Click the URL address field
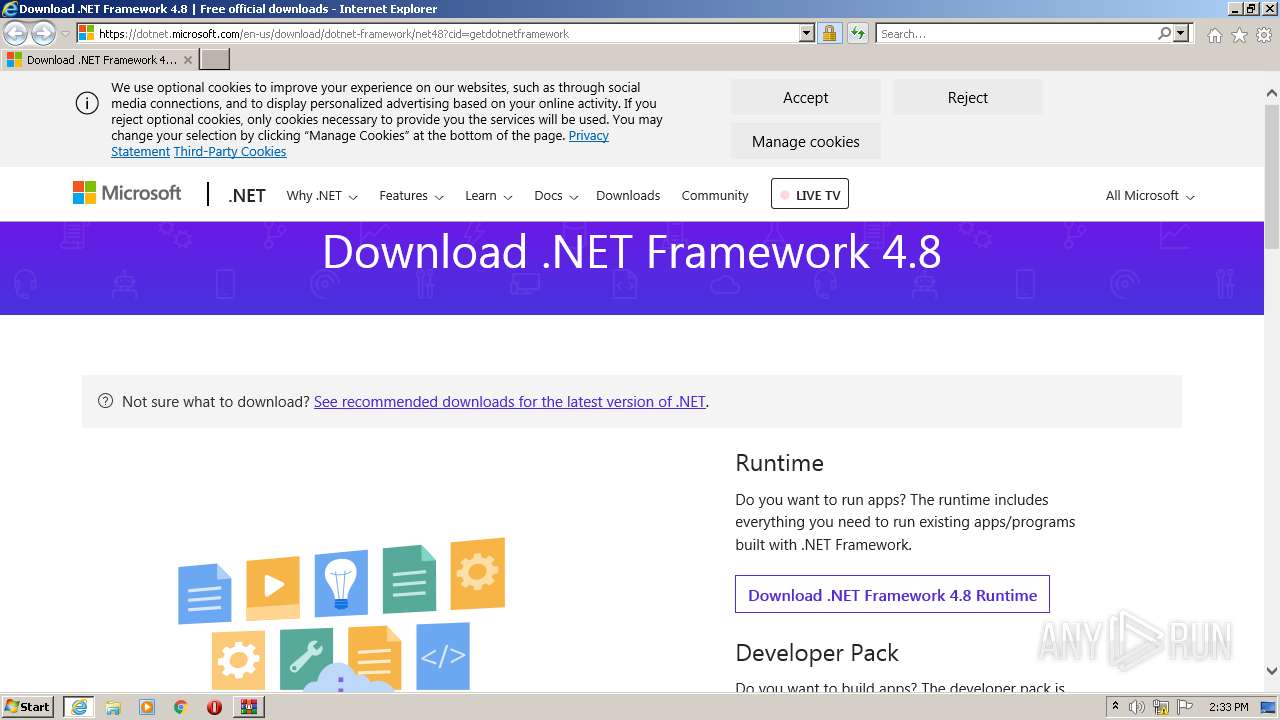The height and width of the screenshot is (720, 1280). [x=447, y=33]
